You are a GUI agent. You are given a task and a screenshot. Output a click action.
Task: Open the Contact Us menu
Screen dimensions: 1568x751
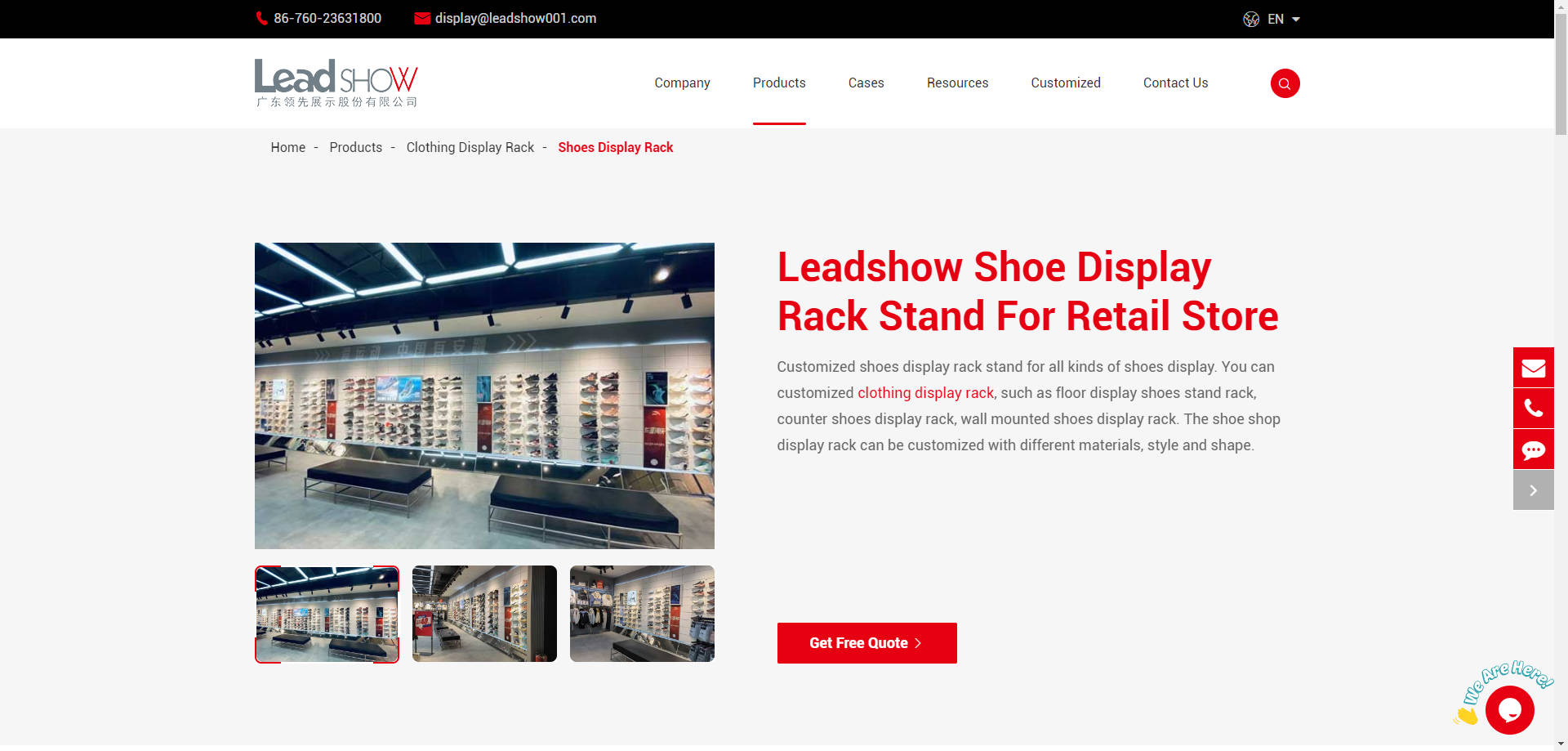click(1175, 83)
